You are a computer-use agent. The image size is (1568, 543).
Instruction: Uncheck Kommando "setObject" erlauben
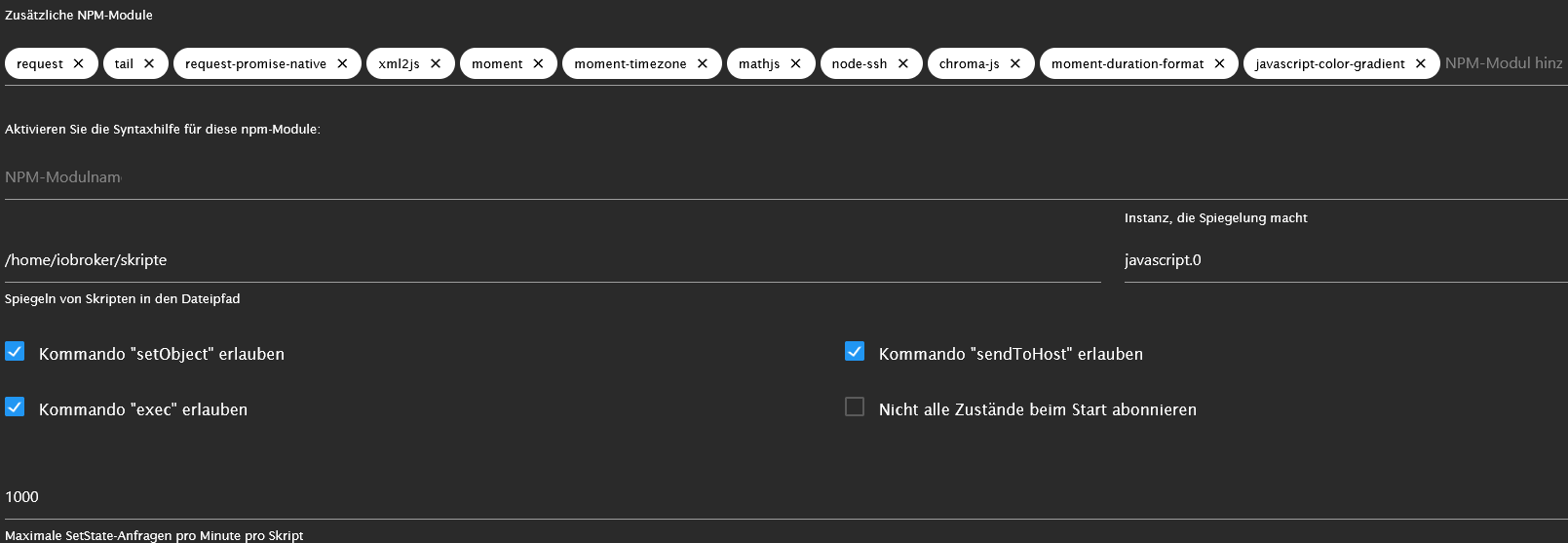[15, 351]
